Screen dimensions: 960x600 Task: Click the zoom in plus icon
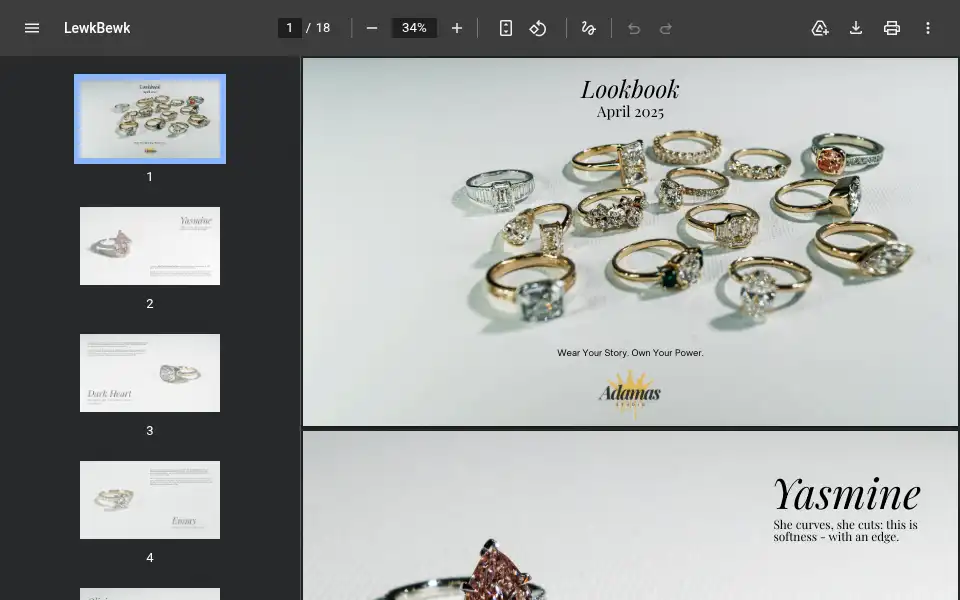(457, 28)
